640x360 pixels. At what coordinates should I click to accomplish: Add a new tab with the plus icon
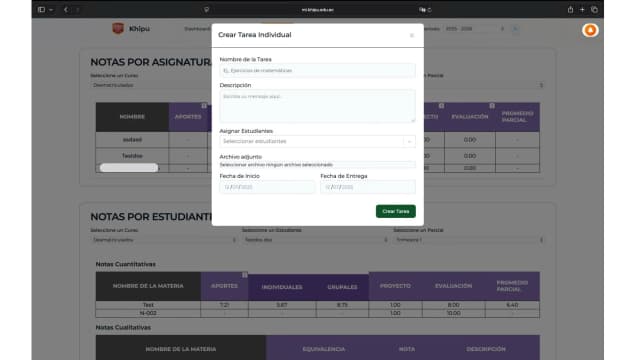click(582, 9)
